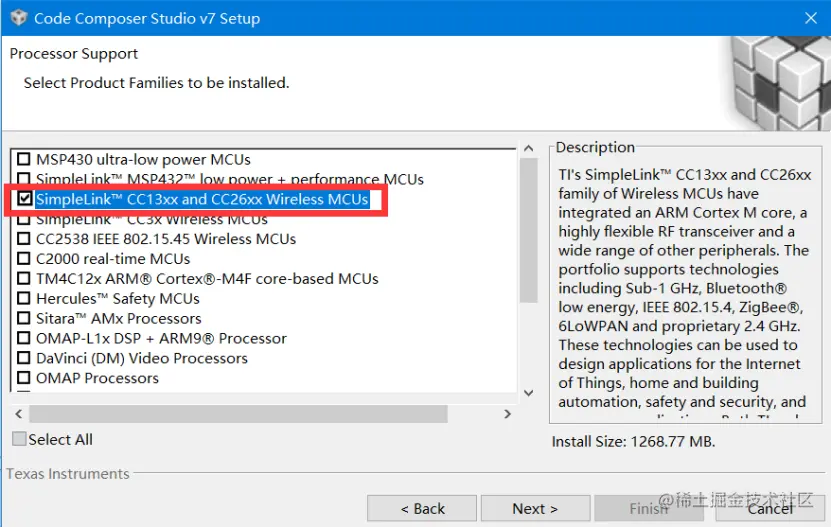
Task: Click the disabled Finish button
Action: (x=649, y=508)
